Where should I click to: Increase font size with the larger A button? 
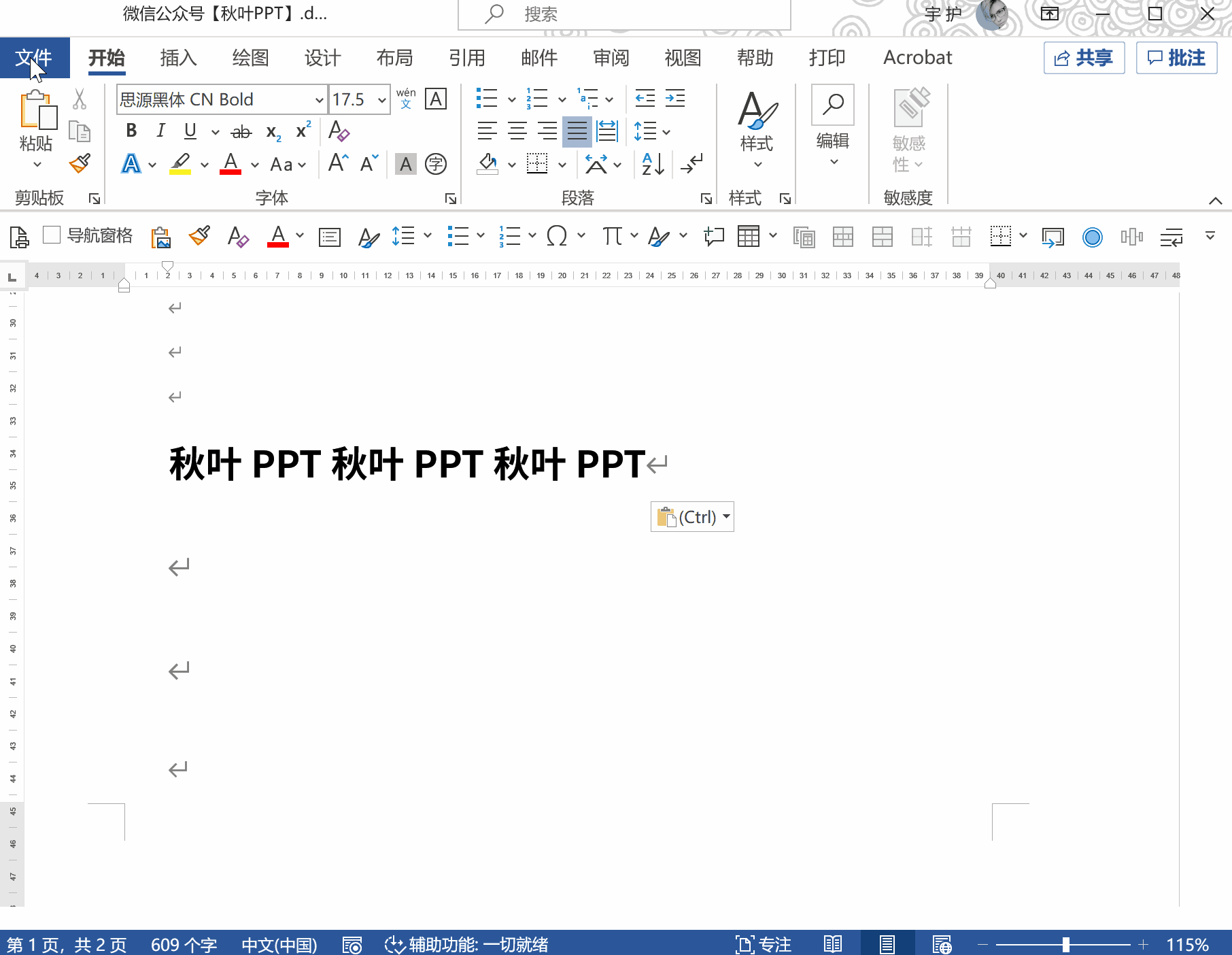[339, 163]
